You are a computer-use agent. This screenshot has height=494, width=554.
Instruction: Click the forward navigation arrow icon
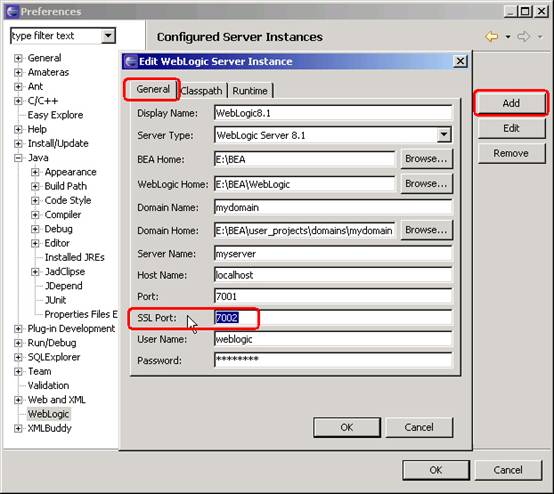pos(523,36)
